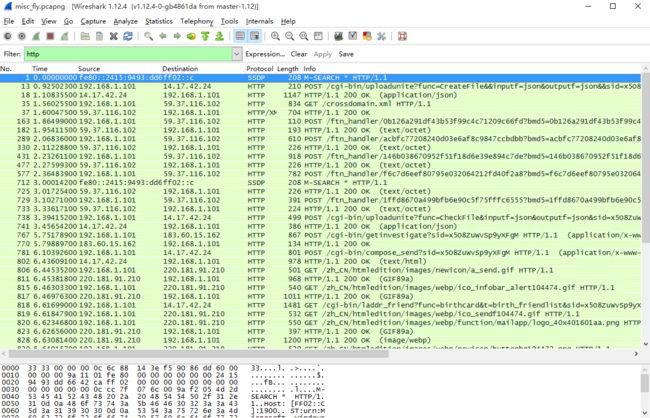Viewport: 650px width, 418px height.
Task: Open a capture file folder icon
Action: 85,36
